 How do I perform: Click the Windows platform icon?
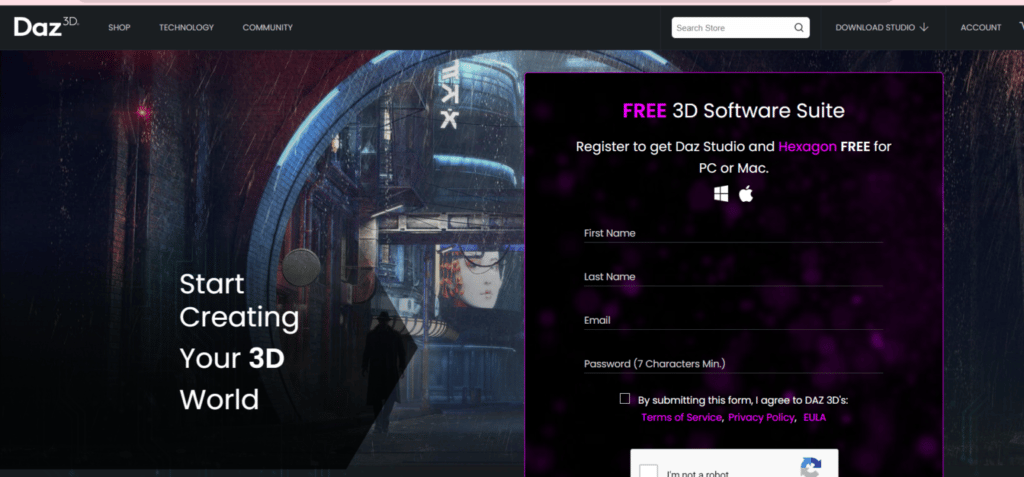pos(721,194)
